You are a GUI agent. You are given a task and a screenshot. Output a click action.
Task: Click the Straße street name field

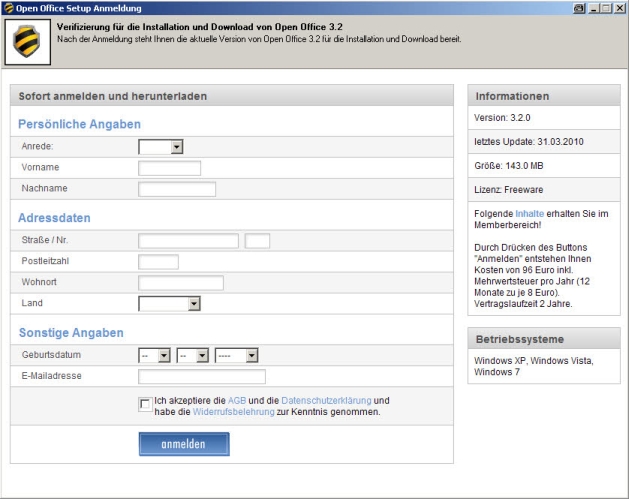point(188,241)
